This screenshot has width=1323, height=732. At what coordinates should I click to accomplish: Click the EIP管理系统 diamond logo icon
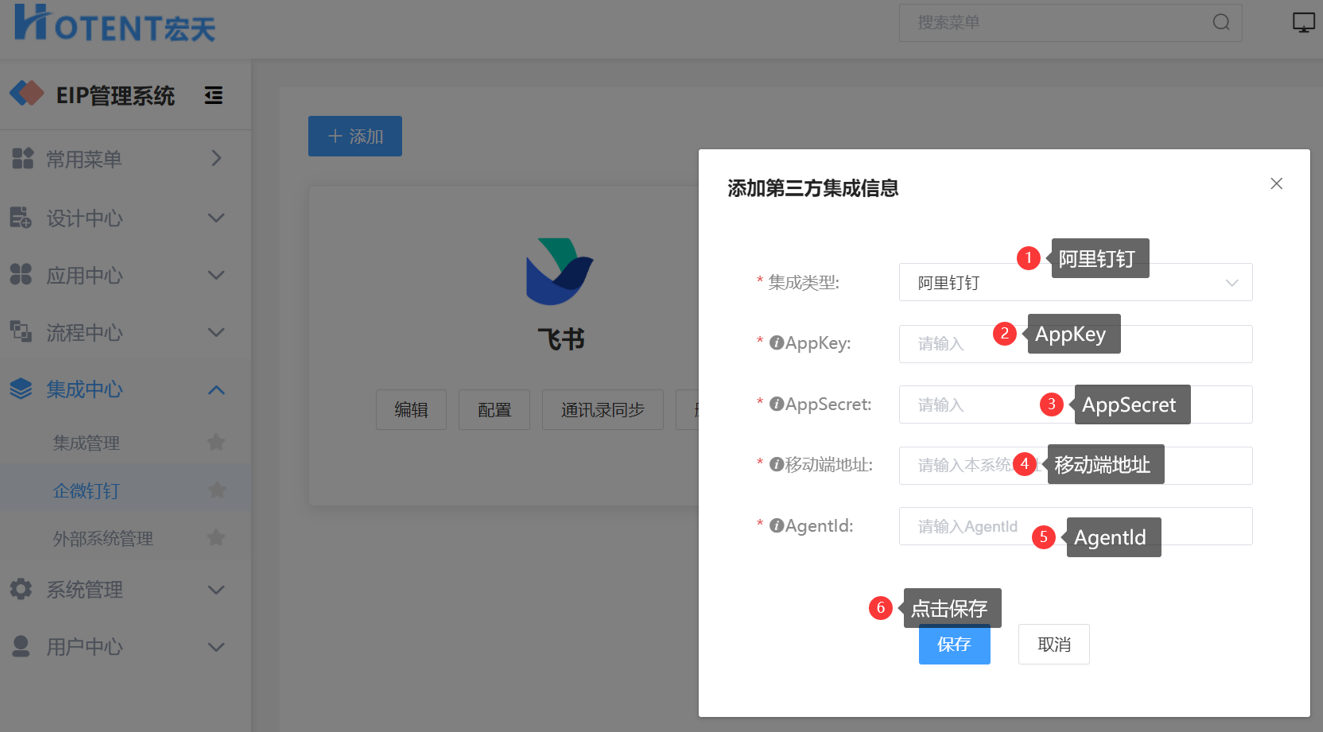pyautogui.click(x=27, y=94)
